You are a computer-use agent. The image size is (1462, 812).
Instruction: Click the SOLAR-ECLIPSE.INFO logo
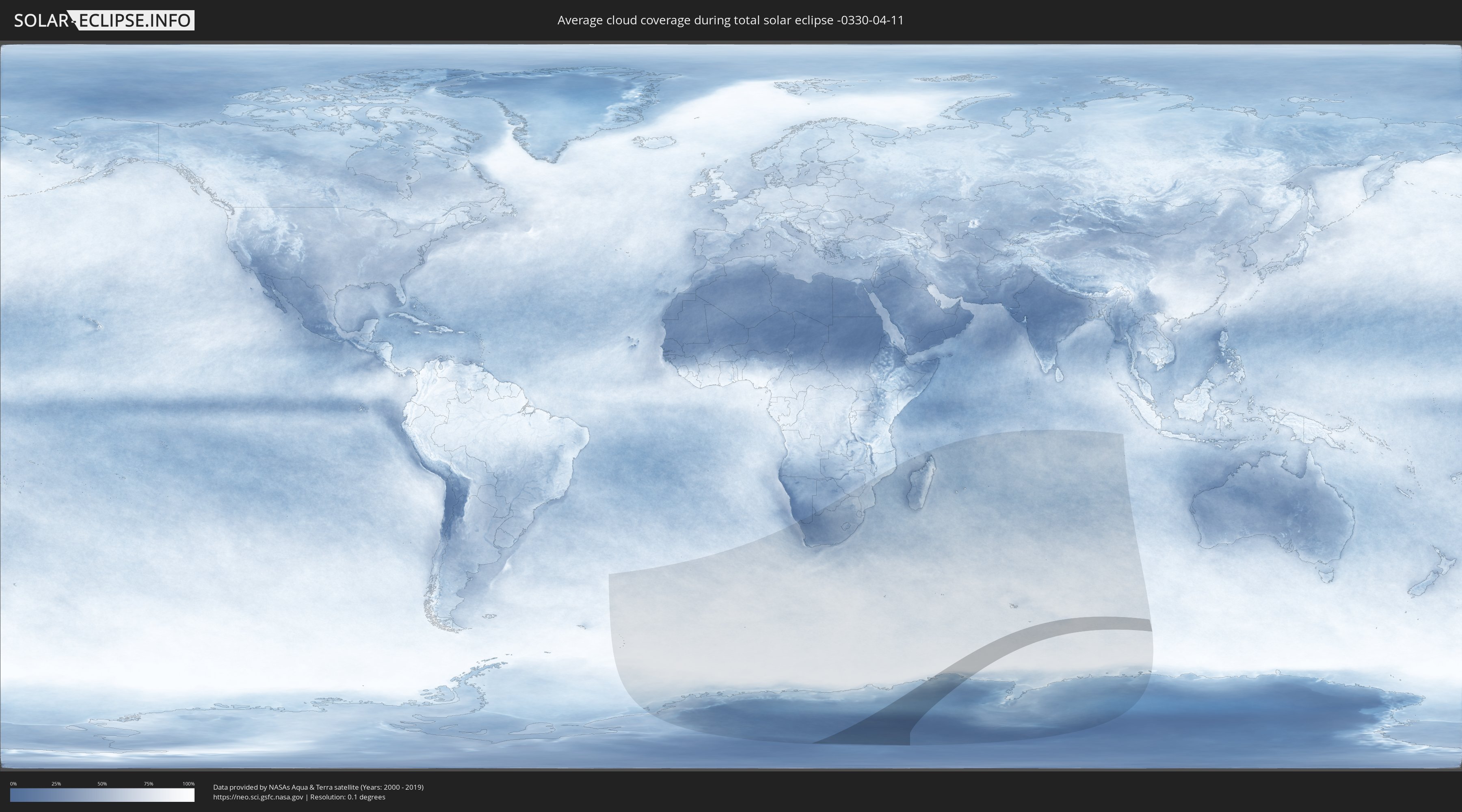point(104,20)
